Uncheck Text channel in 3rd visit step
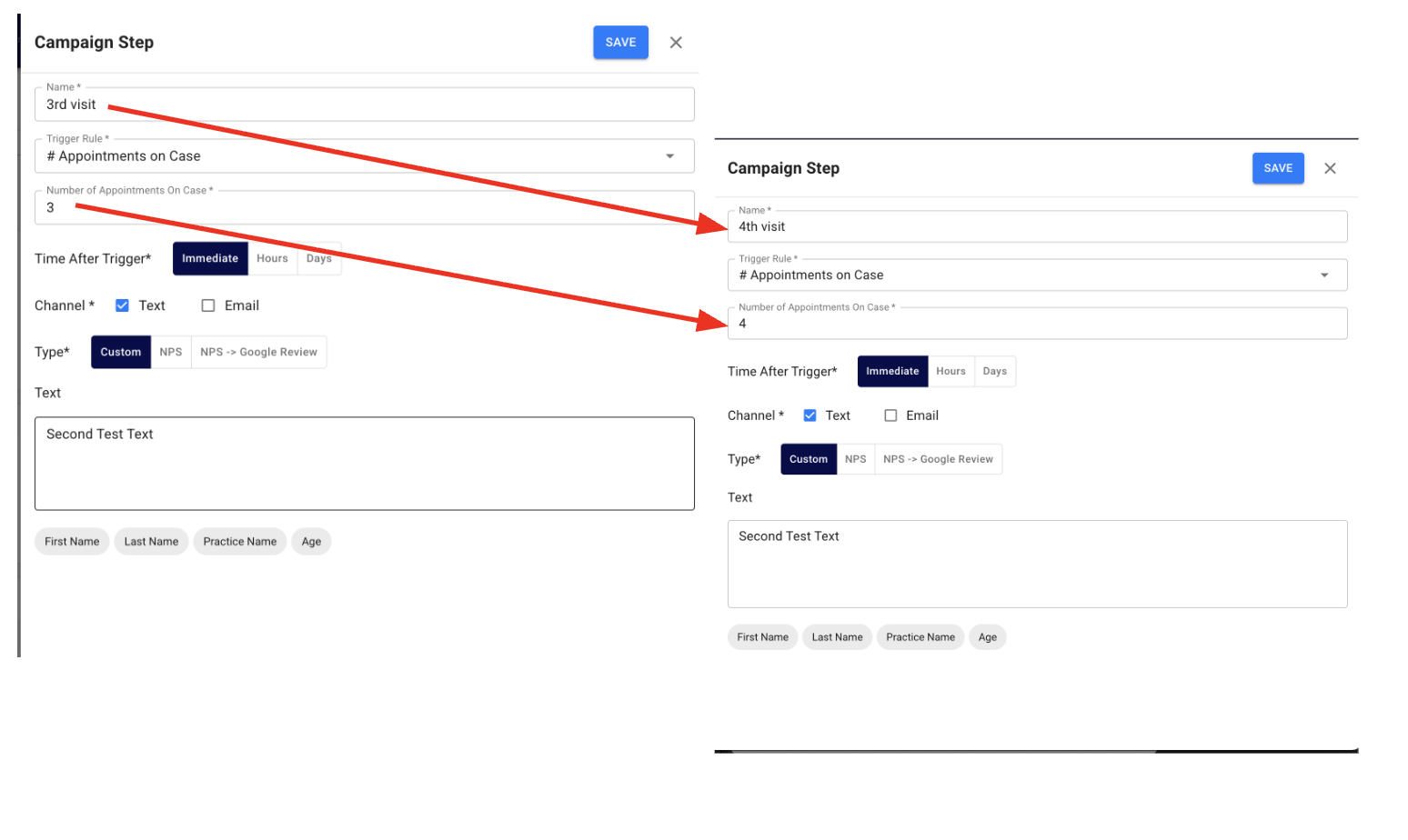The image size is (1408, 840). (122, 305)
